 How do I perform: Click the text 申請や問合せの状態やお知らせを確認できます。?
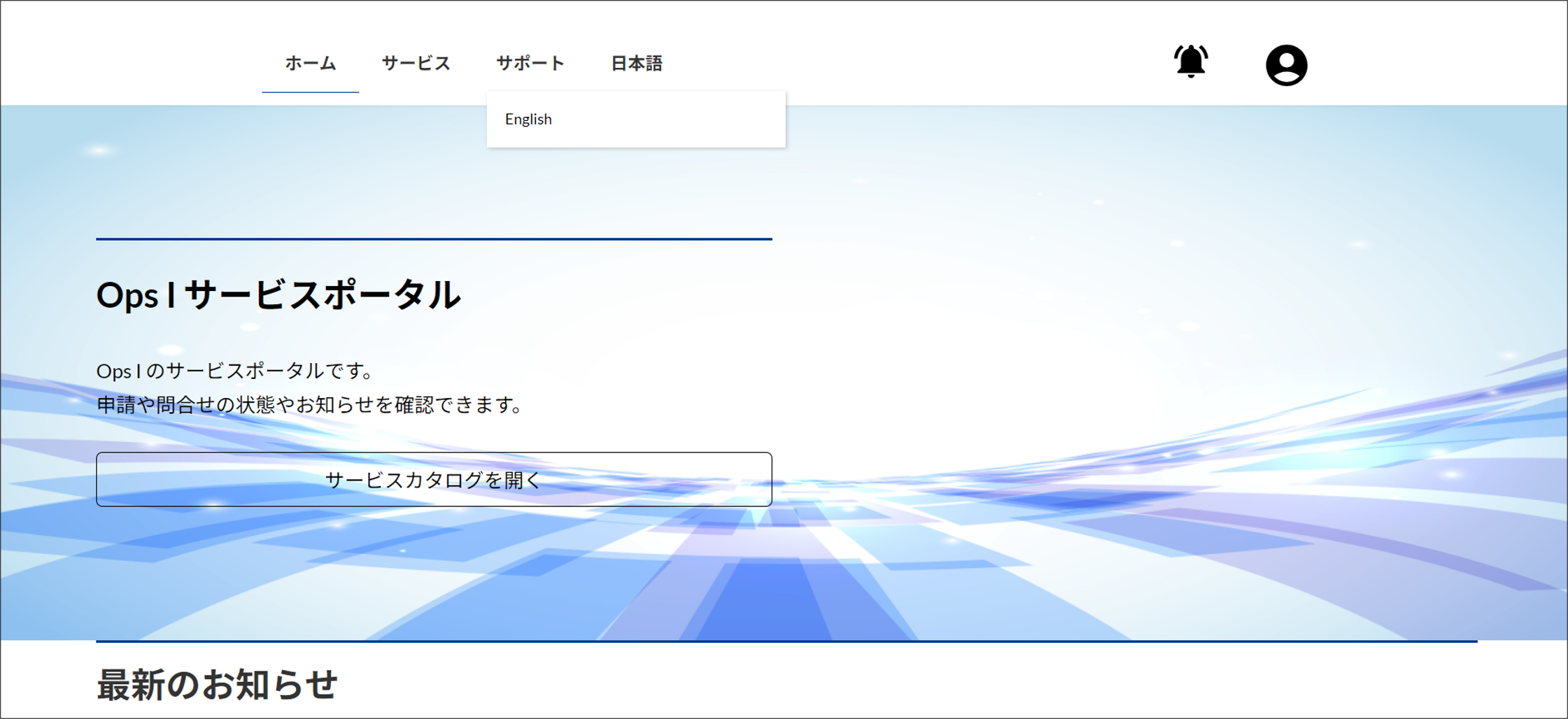(311, 405)
